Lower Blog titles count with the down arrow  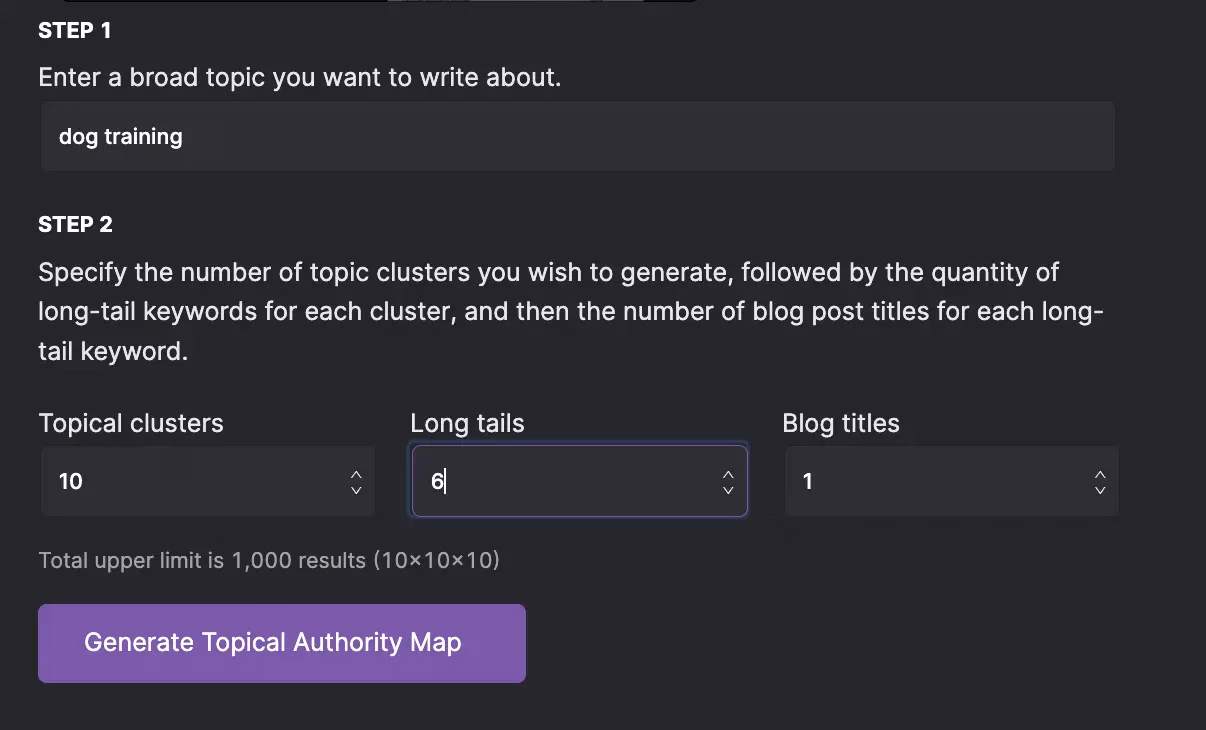(x=1100, y=490)
